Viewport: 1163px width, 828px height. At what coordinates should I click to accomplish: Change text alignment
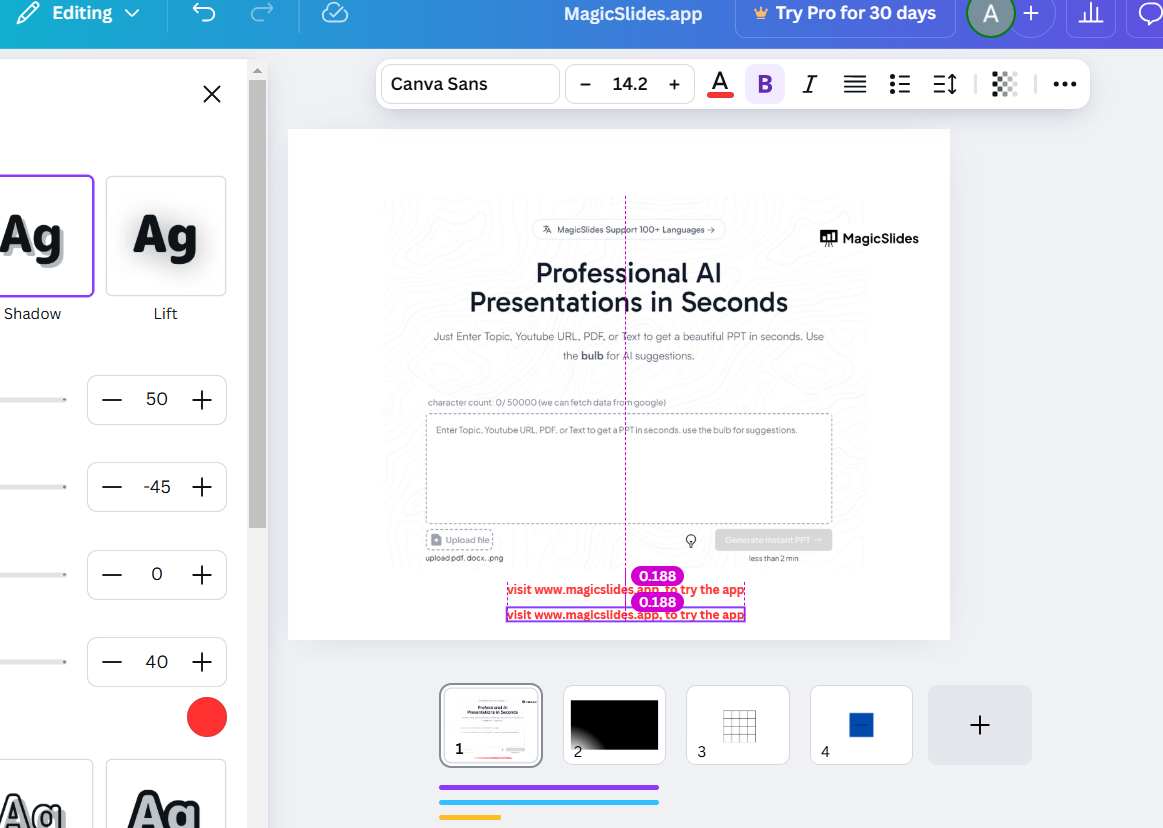tap(854, 84)
